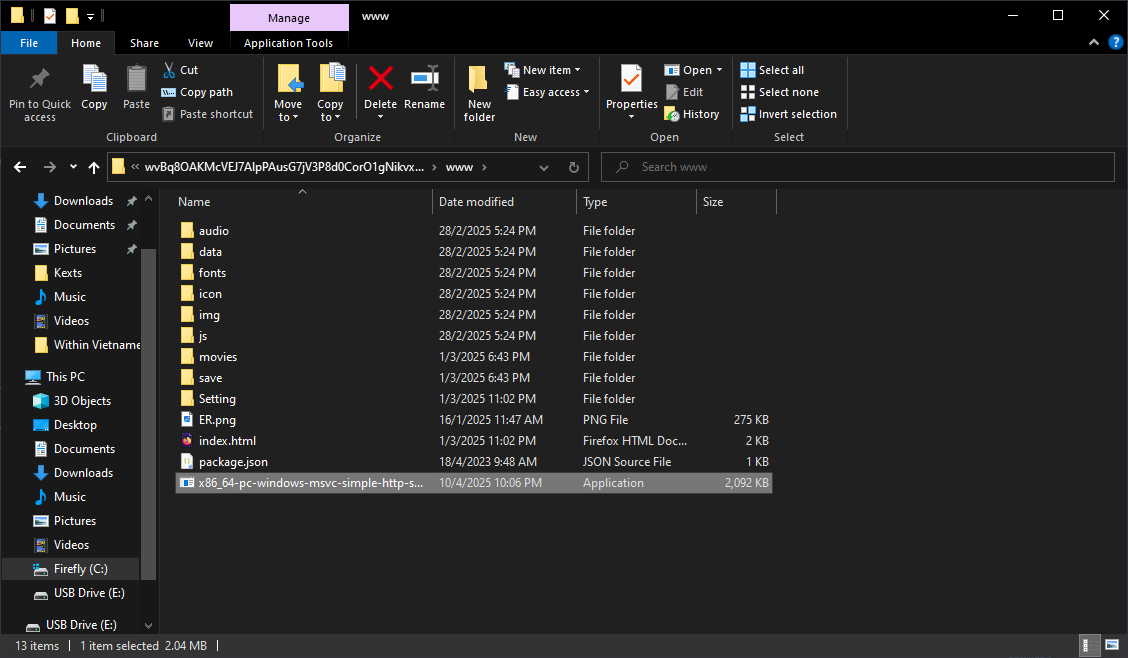Click the Rename icon in ribbon

[x=424, y=80]
